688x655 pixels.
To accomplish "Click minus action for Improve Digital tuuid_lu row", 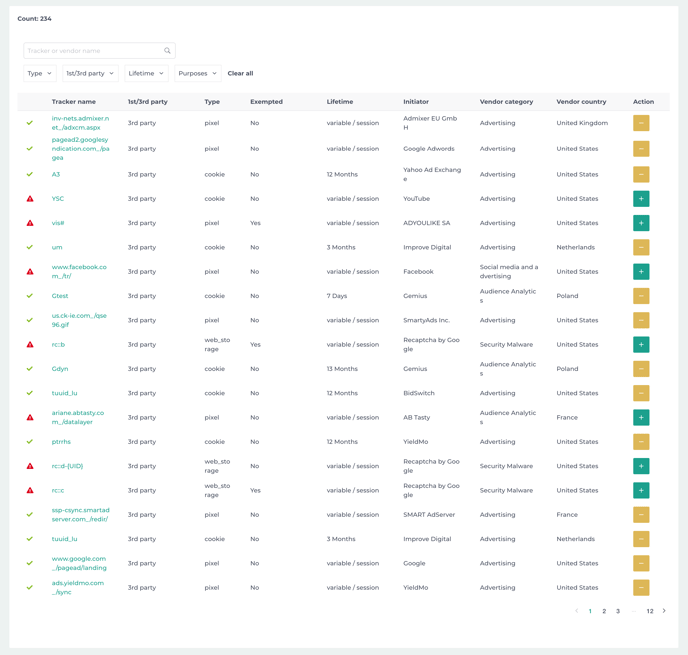I will point(641,539).
